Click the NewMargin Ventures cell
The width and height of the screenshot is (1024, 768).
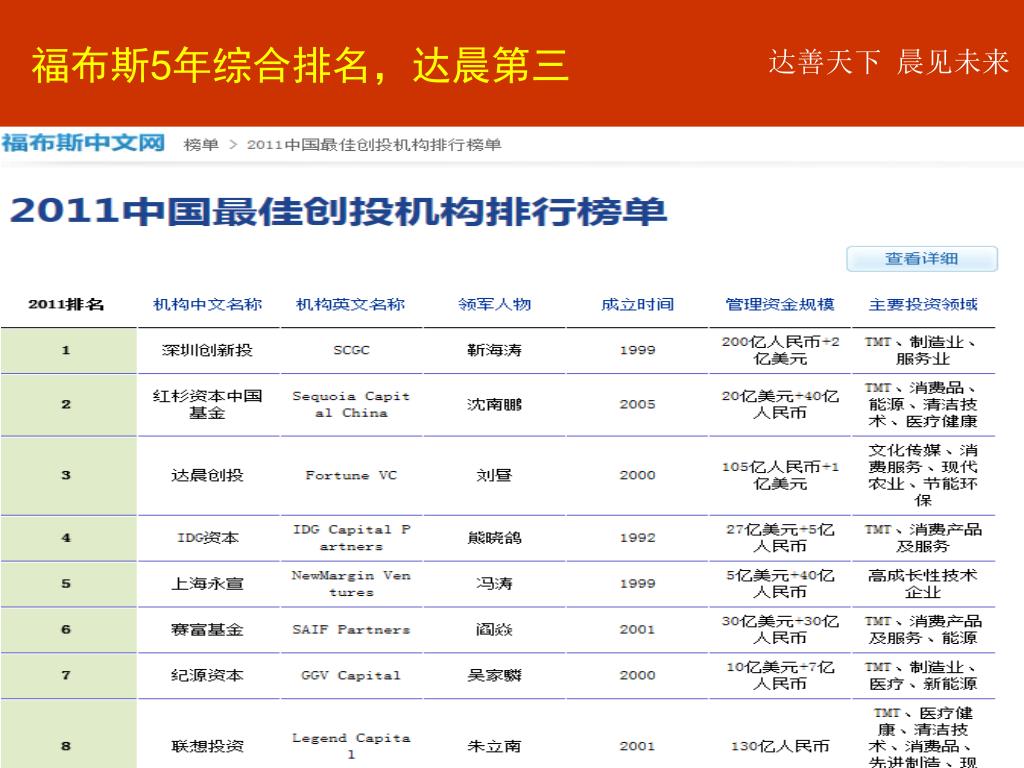351,584
